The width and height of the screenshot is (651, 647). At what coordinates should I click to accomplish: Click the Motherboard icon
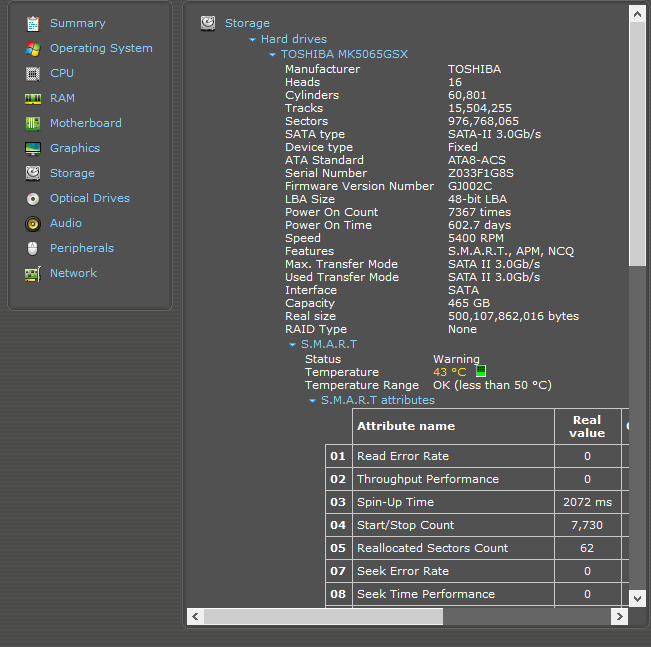click(33, 123)
